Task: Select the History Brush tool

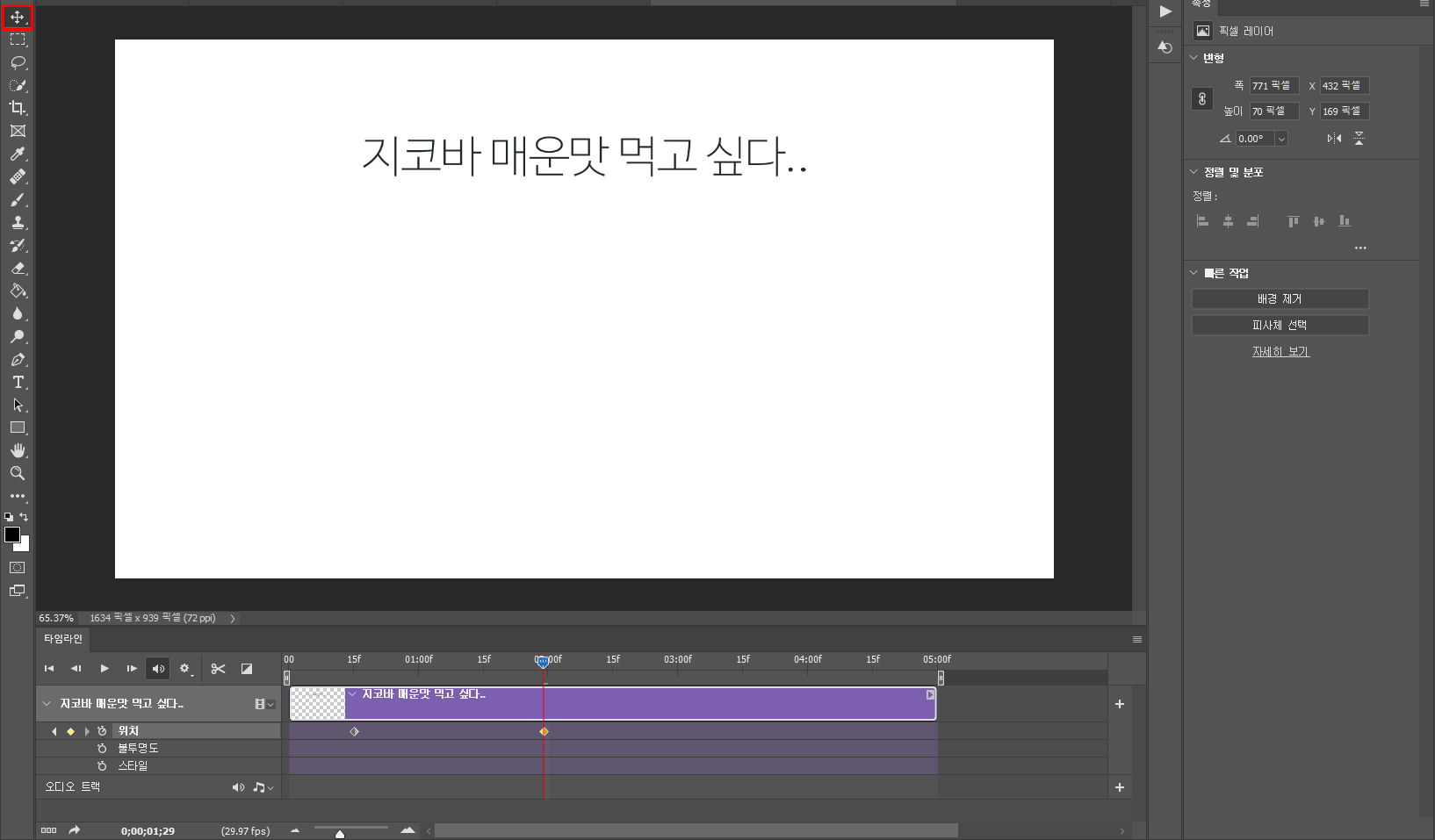Action: pos(18,245)
